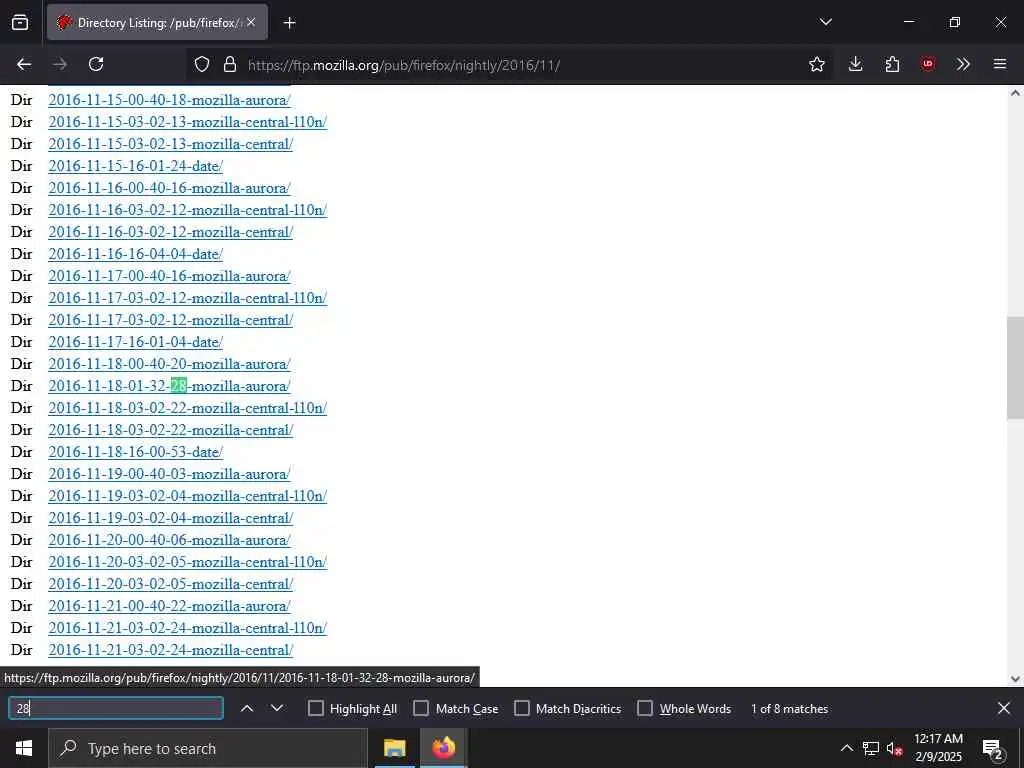Open 2016-11-16-03-02-12-mozilla-central directory
Viewport: 1024px width, 768px height.
click(x=170, y=232)
